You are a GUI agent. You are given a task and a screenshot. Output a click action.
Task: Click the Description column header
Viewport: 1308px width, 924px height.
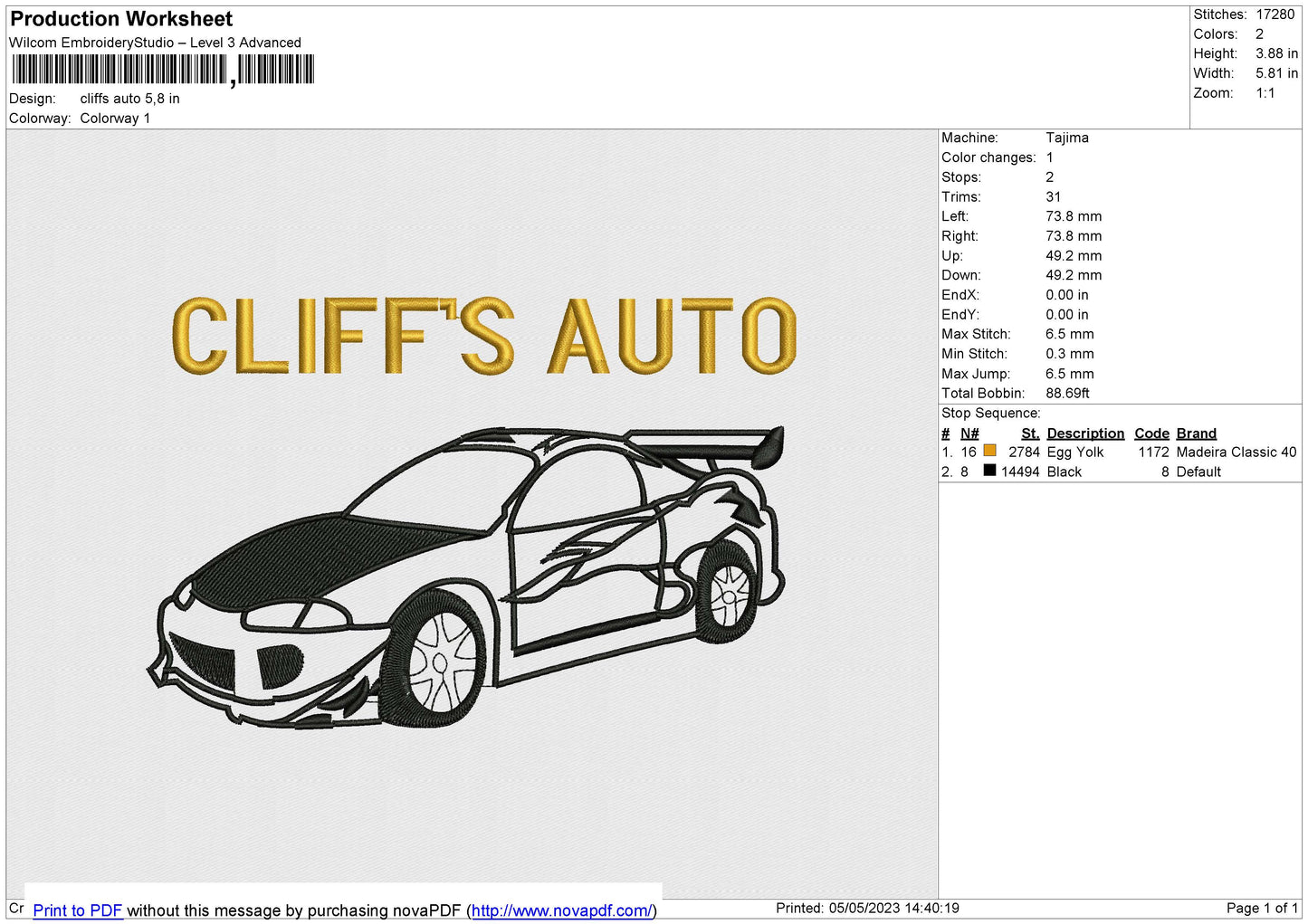click(1085, 433)
